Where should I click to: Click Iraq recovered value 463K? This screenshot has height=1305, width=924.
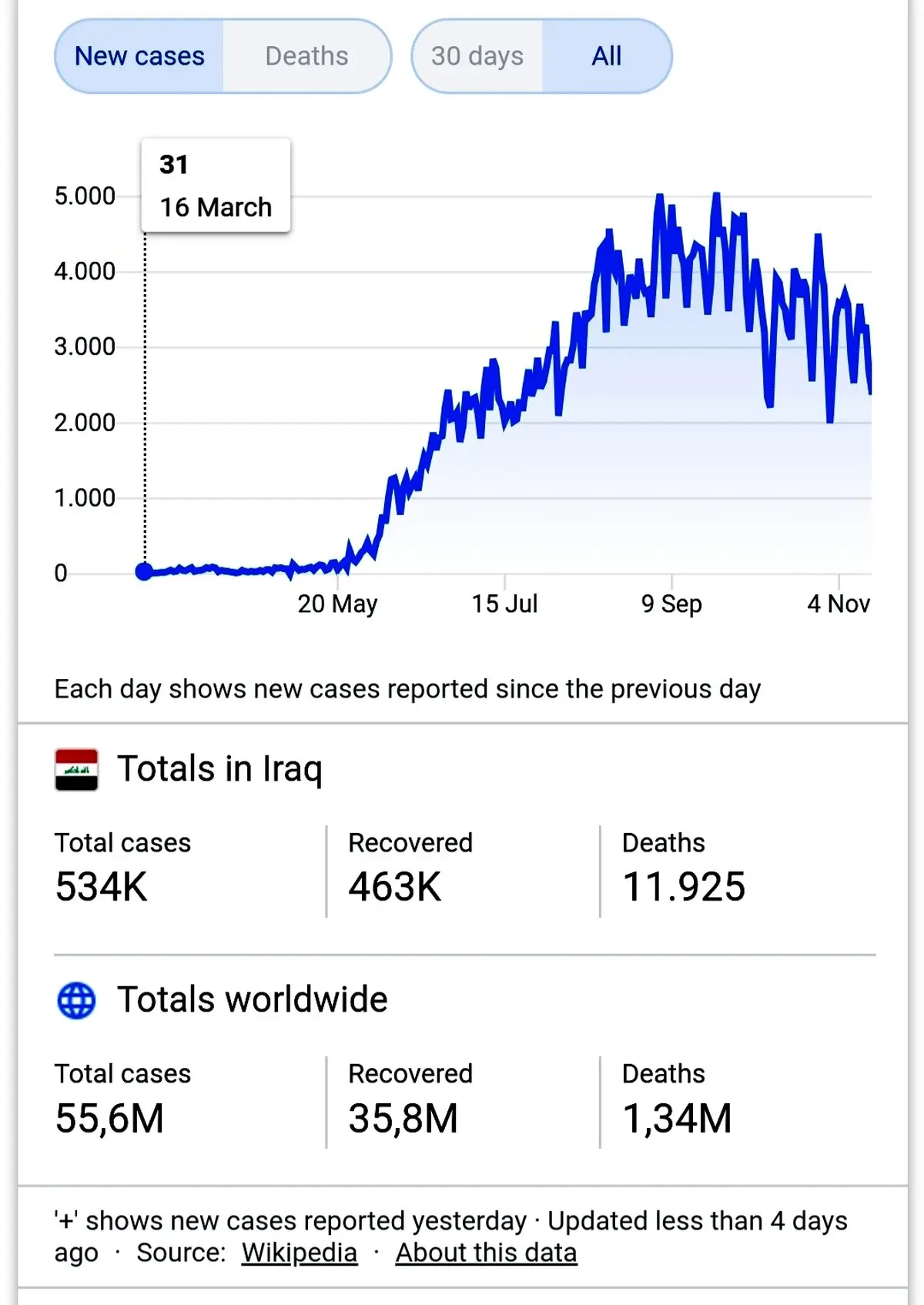(x=394, y=886)
